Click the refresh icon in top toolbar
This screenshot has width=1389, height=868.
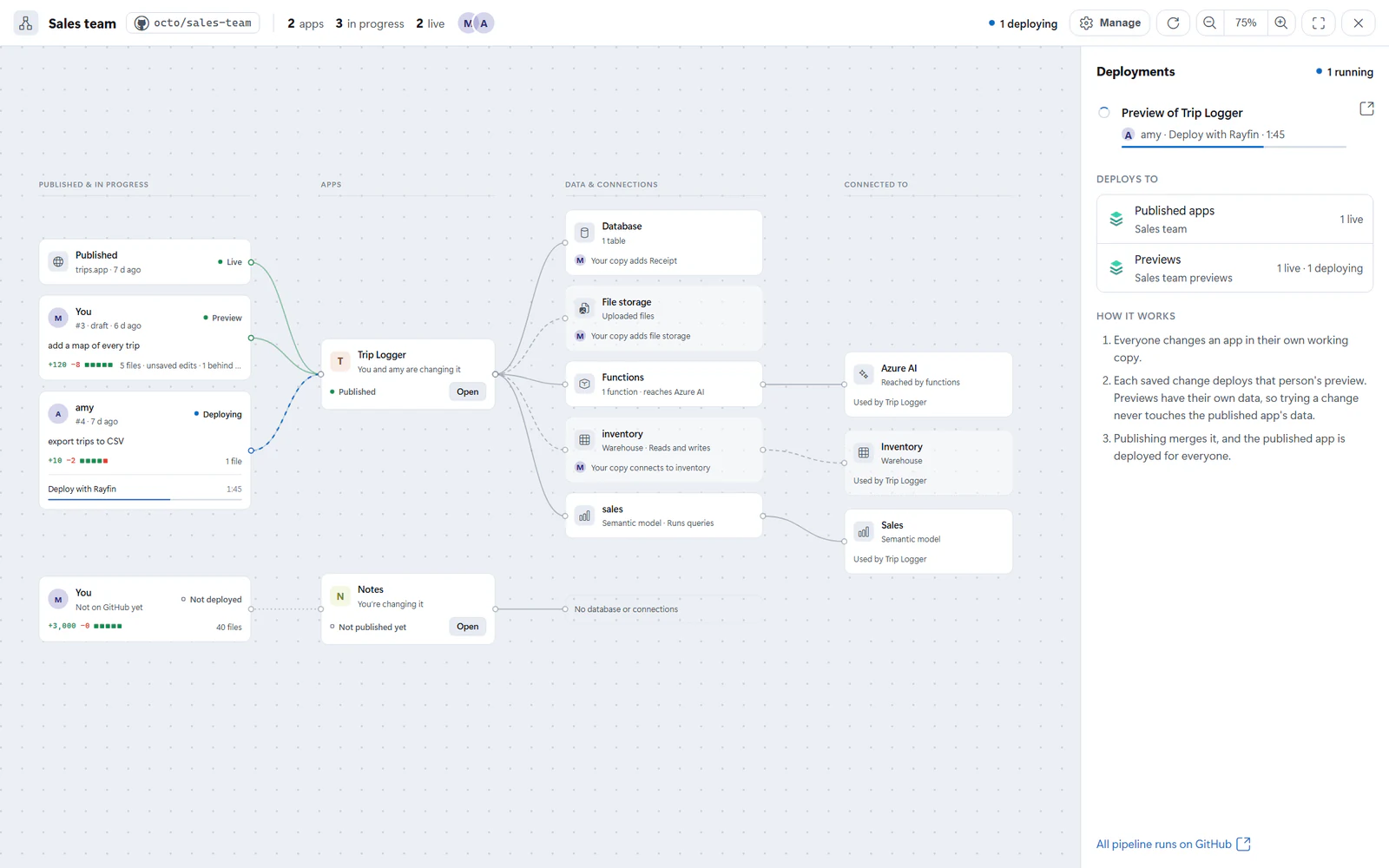[1173, 23]
